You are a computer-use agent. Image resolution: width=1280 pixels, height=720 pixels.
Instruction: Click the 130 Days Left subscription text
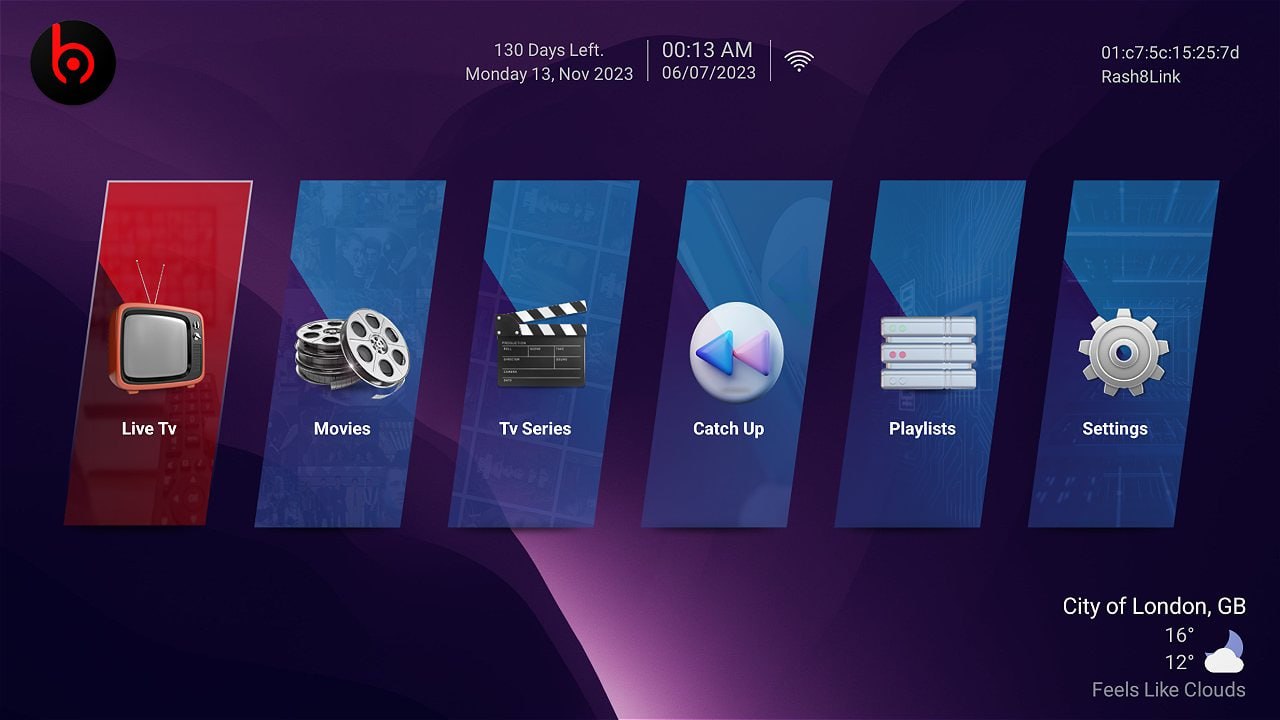(549, 50)
